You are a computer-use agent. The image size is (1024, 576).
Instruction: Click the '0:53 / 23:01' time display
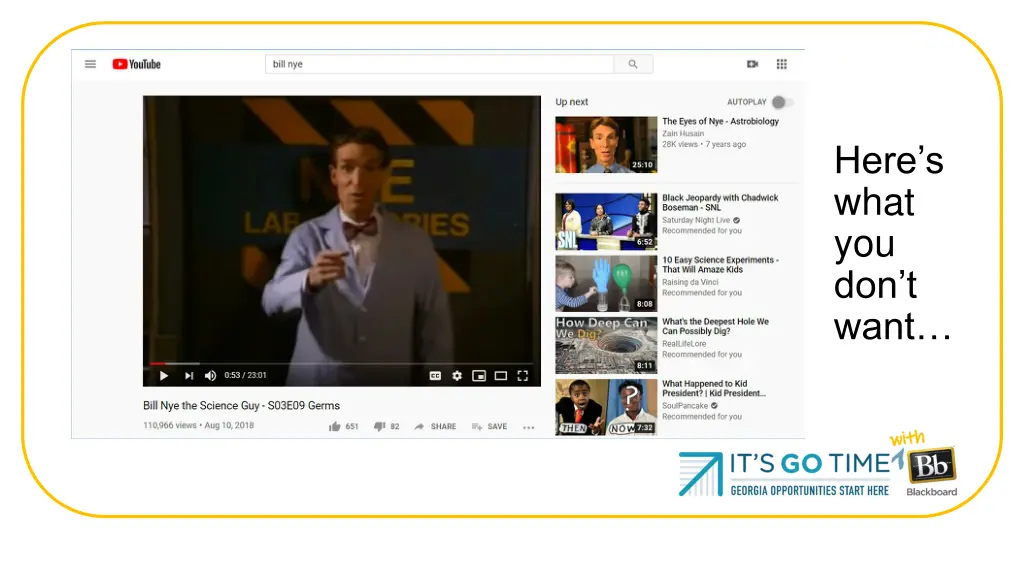pyautogui.click(x=246, y=376)
